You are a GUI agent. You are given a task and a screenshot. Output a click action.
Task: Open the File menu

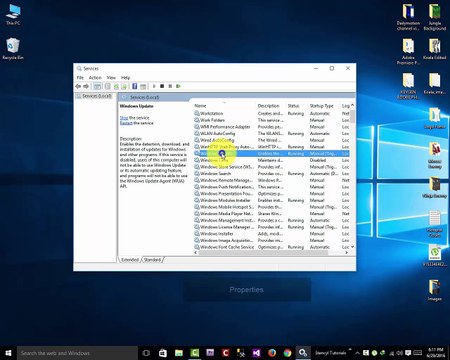[x=80, y=78]
